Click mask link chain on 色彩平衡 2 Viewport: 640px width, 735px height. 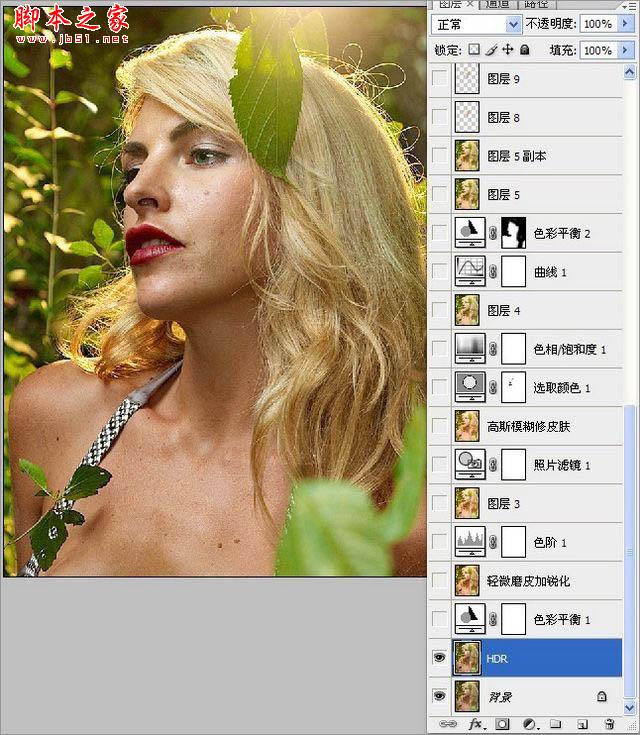click(x=493, y=232)
